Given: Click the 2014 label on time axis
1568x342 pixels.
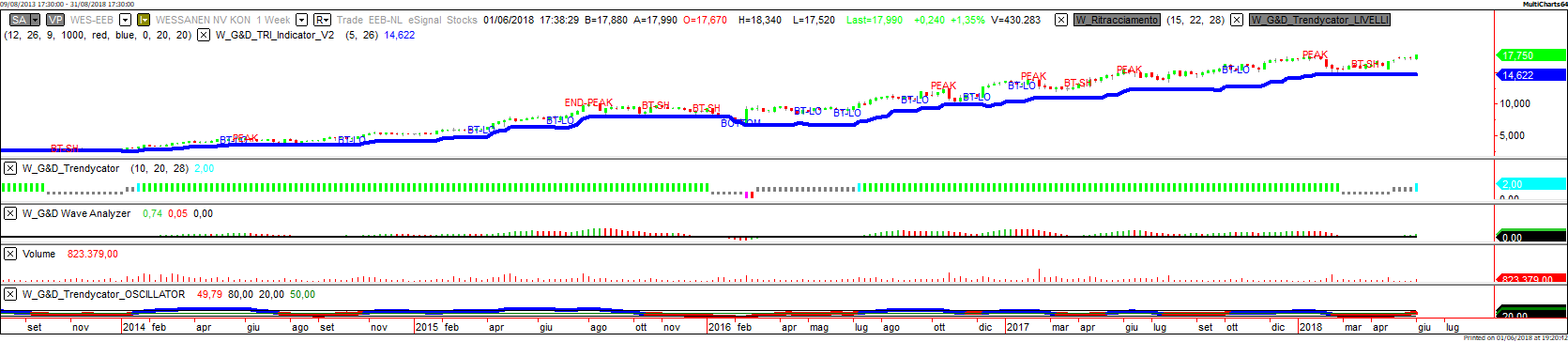Looking at the screenshot, I should click(x=134, y=327).
